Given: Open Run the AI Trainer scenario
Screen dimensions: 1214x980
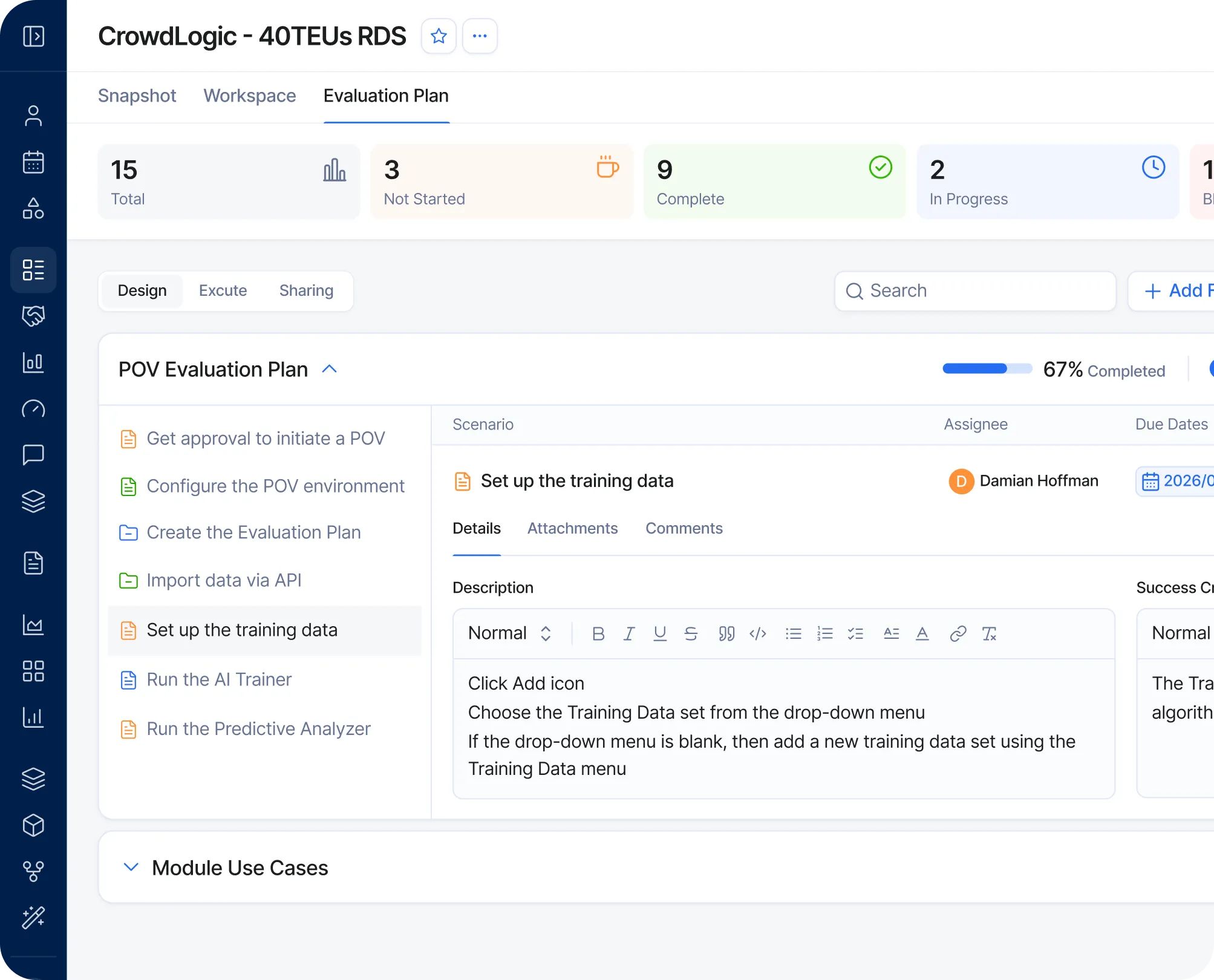Looking at the screenshot, I should (219, 679).
